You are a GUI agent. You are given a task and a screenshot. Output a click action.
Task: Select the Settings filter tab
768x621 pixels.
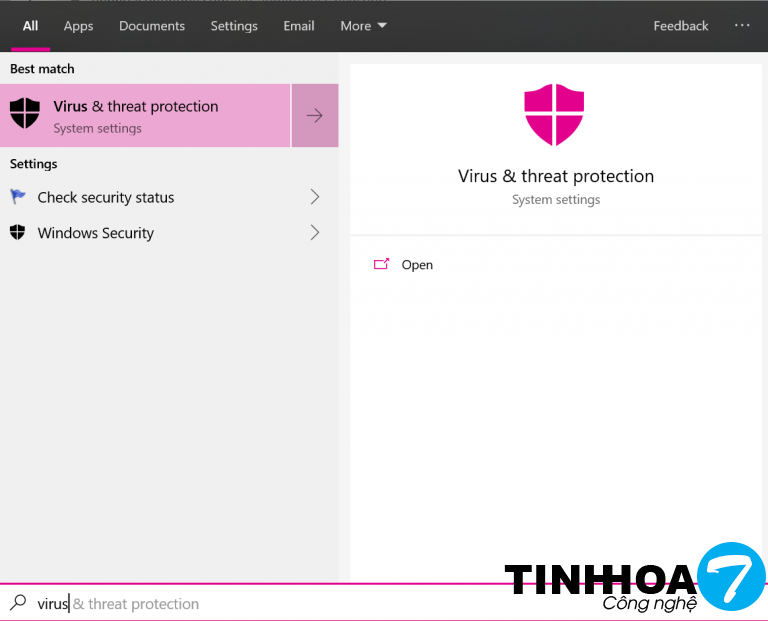click(x=234, y=26)
